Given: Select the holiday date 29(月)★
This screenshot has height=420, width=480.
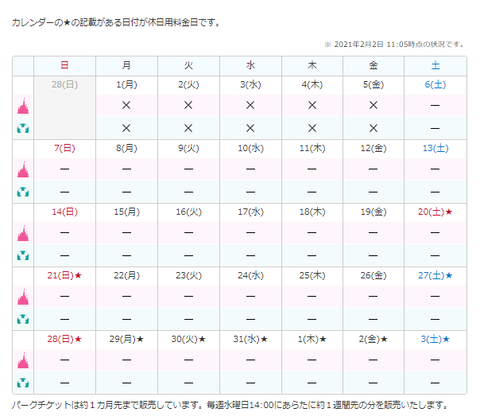Looking at the screenshot, I should coord(126,339).
